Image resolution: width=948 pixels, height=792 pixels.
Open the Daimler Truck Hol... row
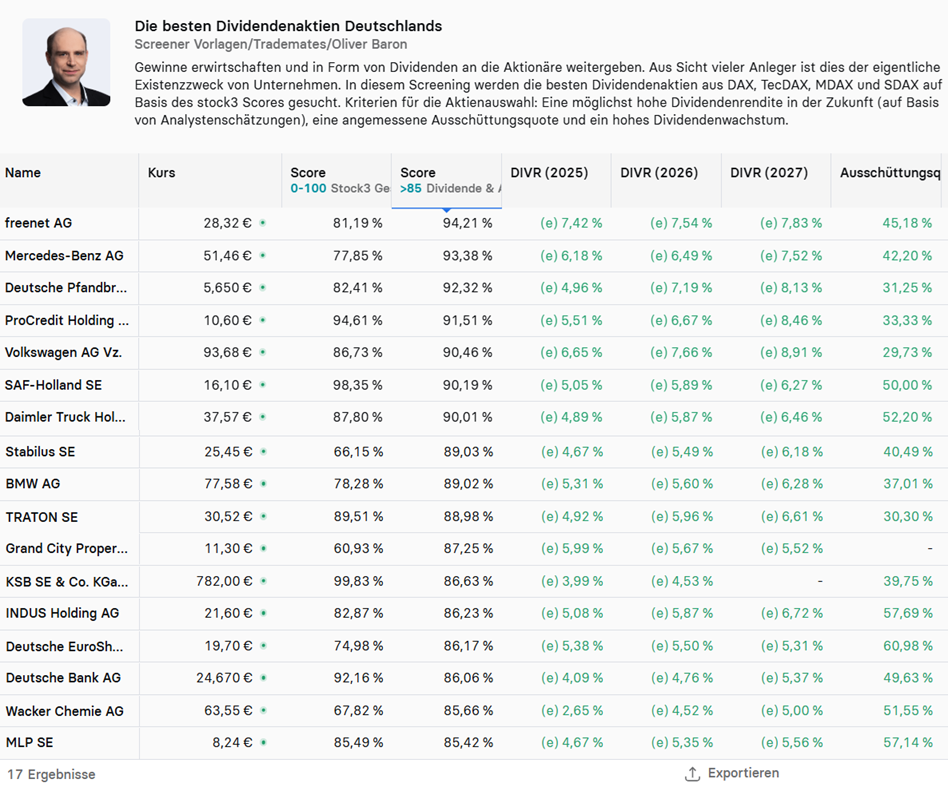coord(474,417)
